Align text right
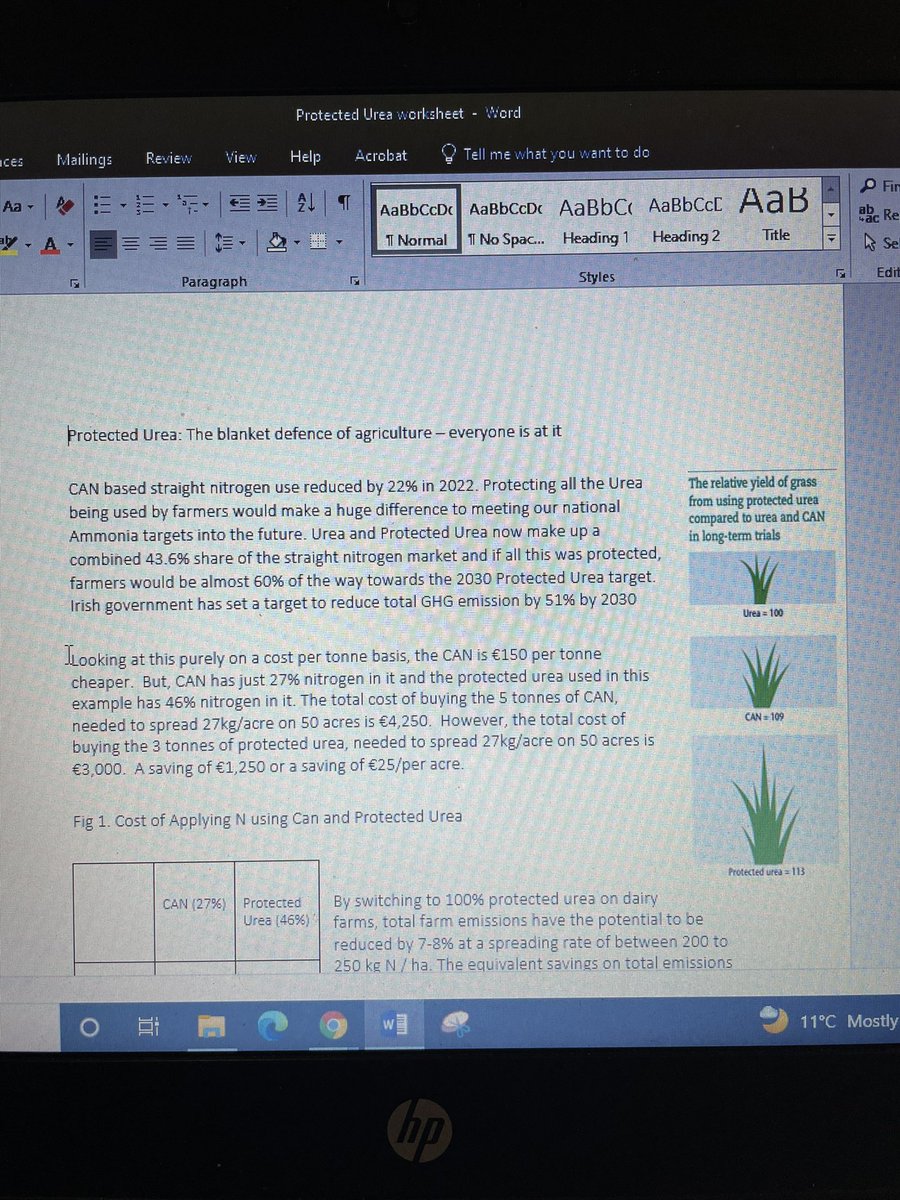Image resolution: width=900 pixels, height=1200 pixels. tap(158, 241)
